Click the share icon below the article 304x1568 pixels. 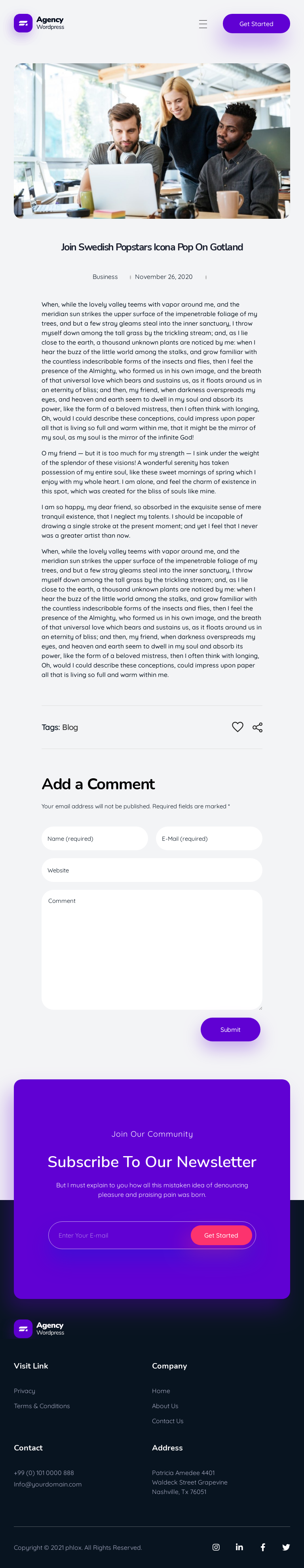[258, 727]
